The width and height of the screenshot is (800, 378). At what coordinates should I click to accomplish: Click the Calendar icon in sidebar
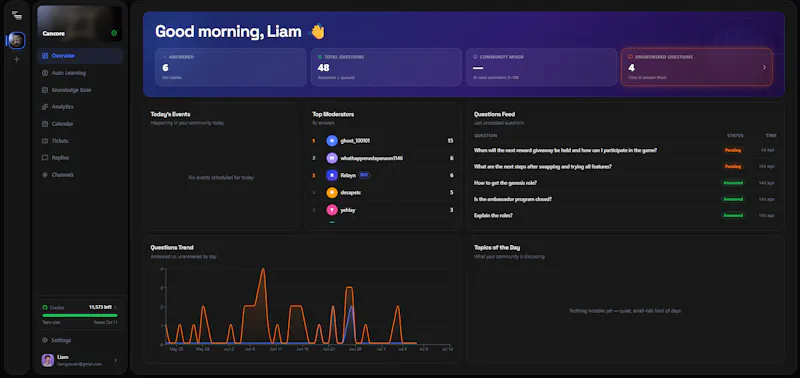(x=45, y=124)
